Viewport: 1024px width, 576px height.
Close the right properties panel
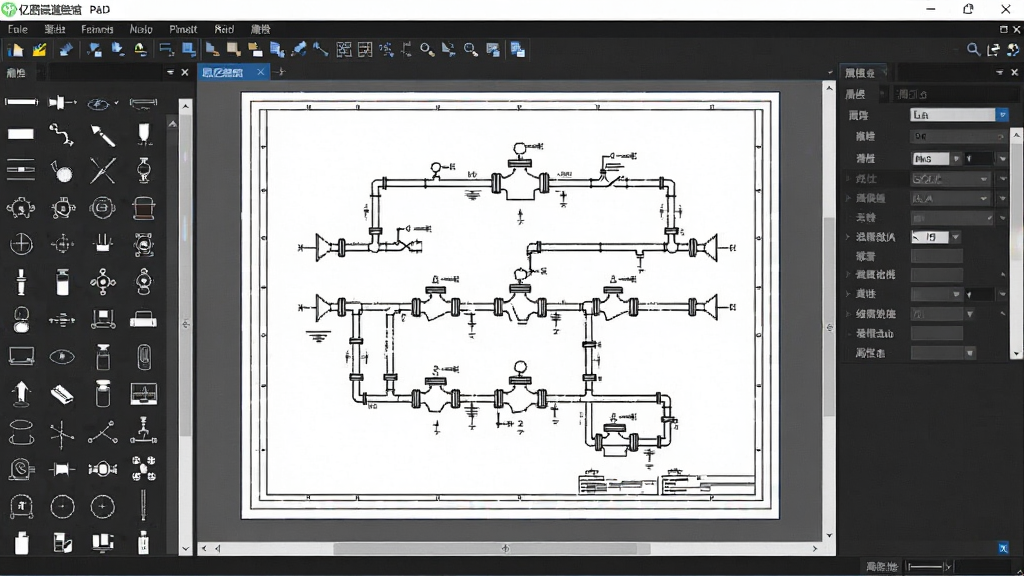tap(1014, 72)
